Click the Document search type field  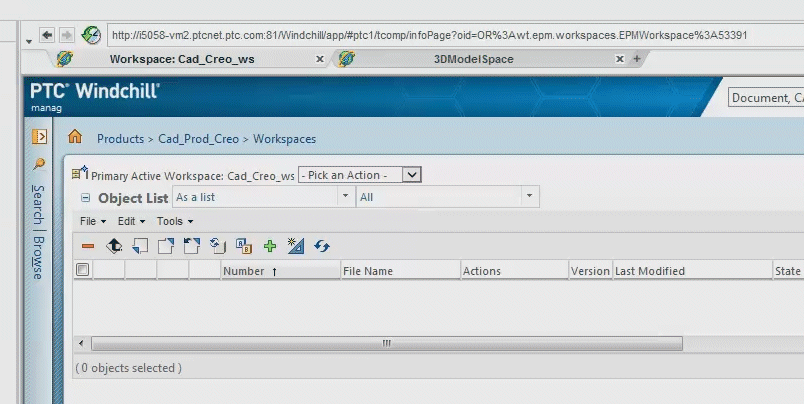point(766,97)
